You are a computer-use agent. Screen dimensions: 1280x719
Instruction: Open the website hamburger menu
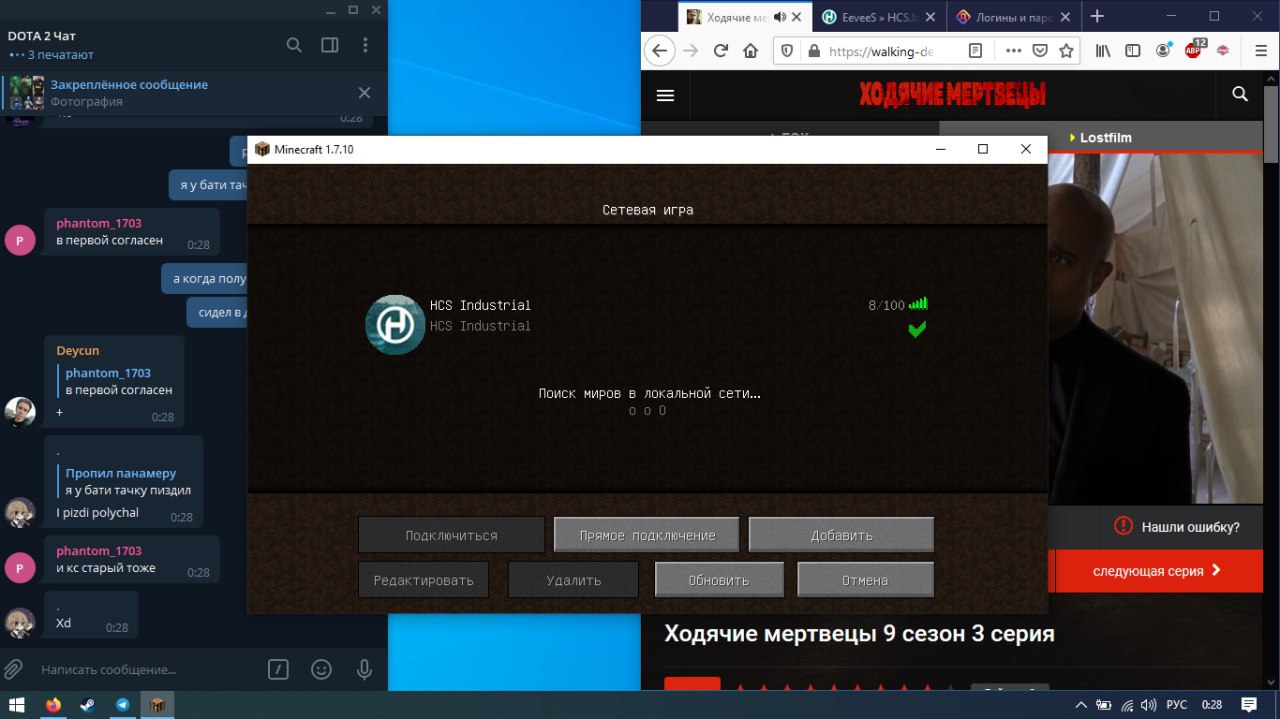[x=665, y=95]
